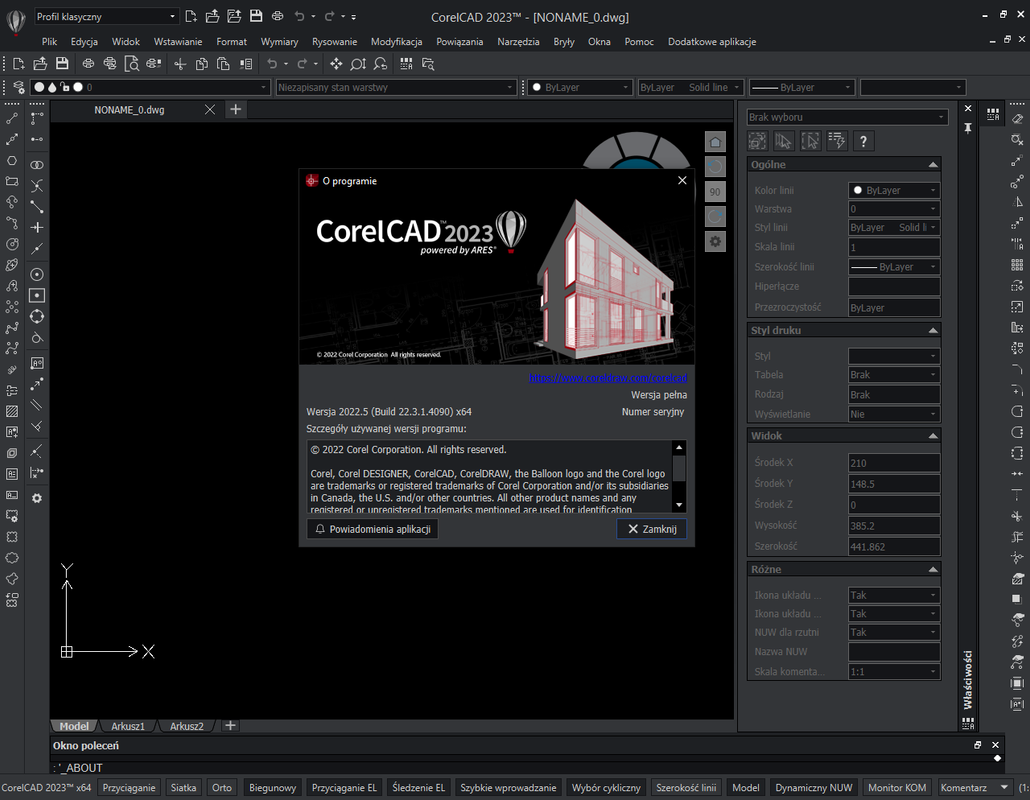The image size is (1030, 800).
Task: Click the Zamknij button in About dialog
Action: tap(652, 529)
